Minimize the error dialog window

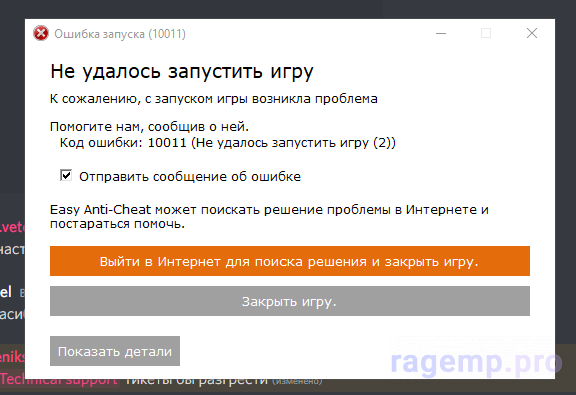(x=441, y=33)
